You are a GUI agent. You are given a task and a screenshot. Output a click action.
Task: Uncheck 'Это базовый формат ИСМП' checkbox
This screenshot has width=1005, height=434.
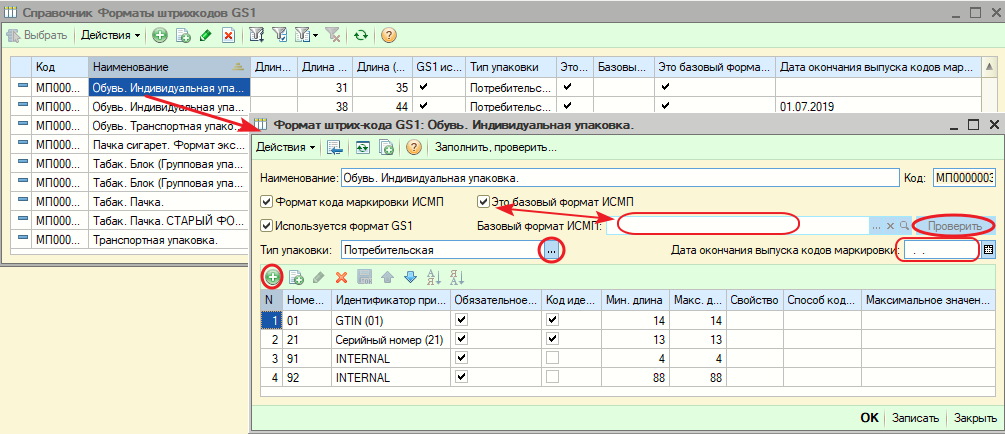click(484, 201)
